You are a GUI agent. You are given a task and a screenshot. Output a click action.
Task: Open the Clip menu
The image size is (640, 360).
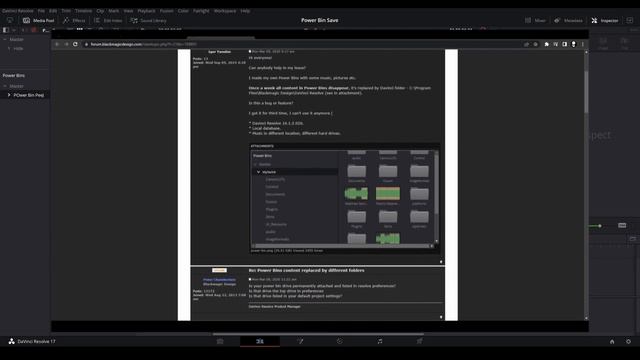[x=100, y=11]
